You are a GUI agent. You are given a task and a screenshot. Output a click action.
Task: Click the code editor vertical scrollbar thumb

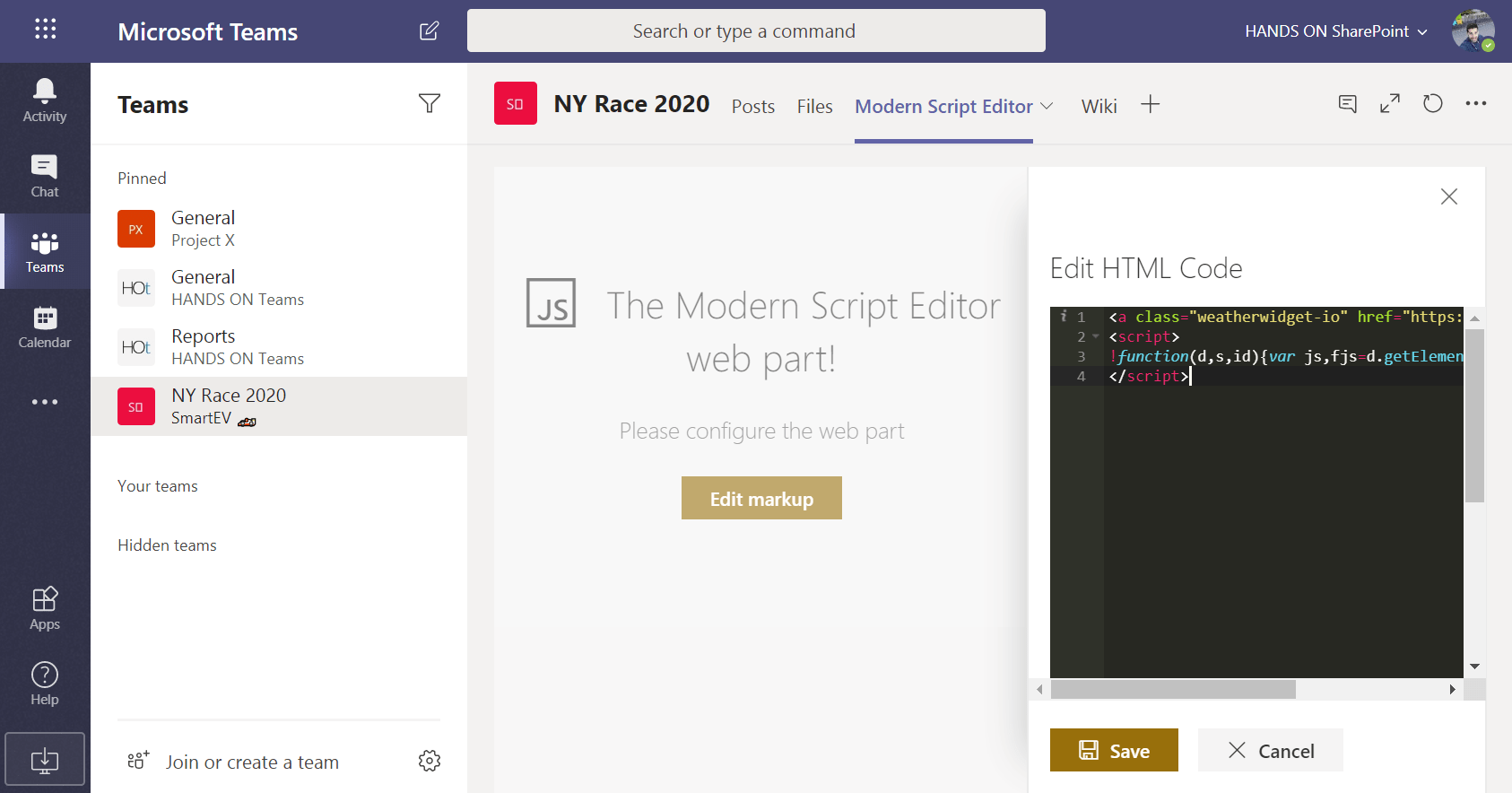coord(1474,414)
